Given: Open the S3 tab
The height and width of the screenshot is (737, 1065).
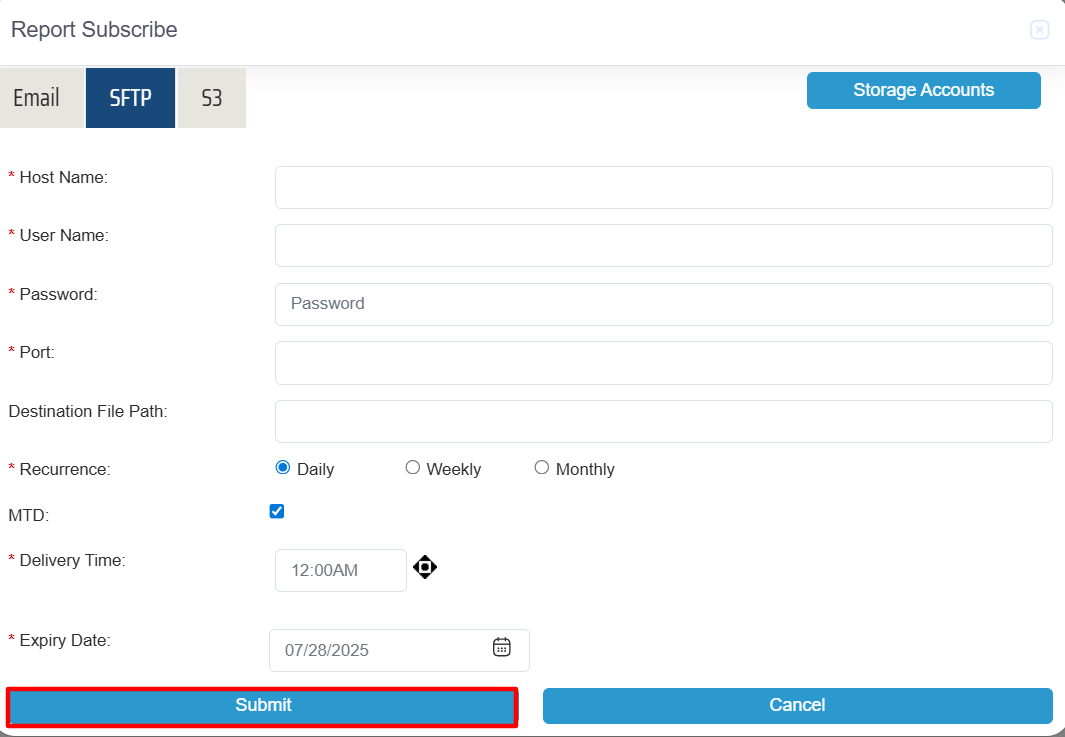Looking at the screenshot, I should click(211, 98).
